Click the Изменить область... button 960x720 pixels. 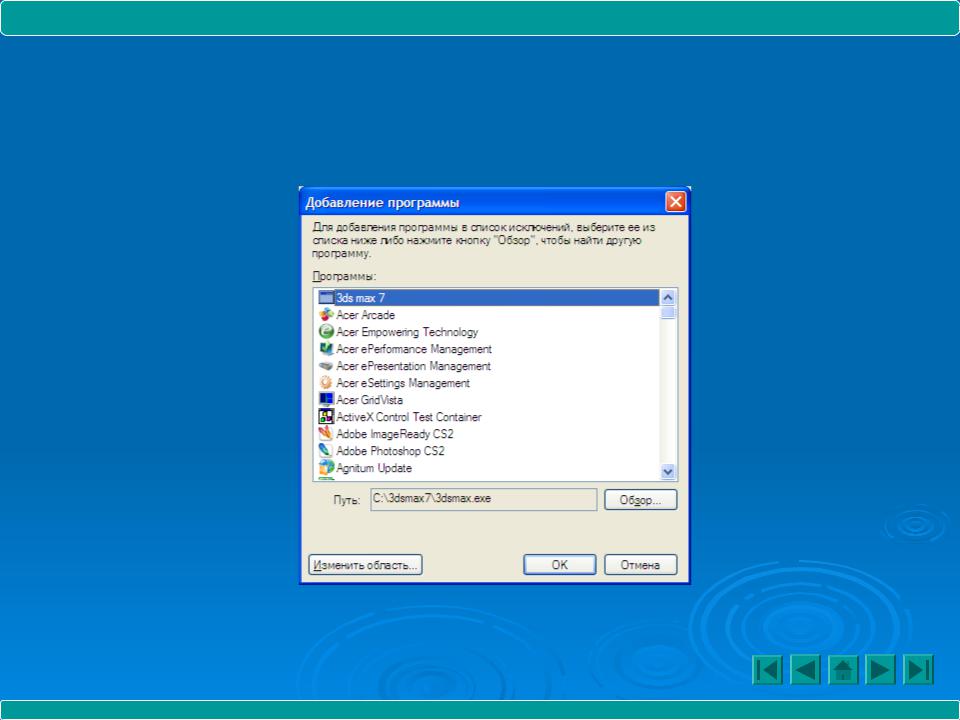(366, 564)
